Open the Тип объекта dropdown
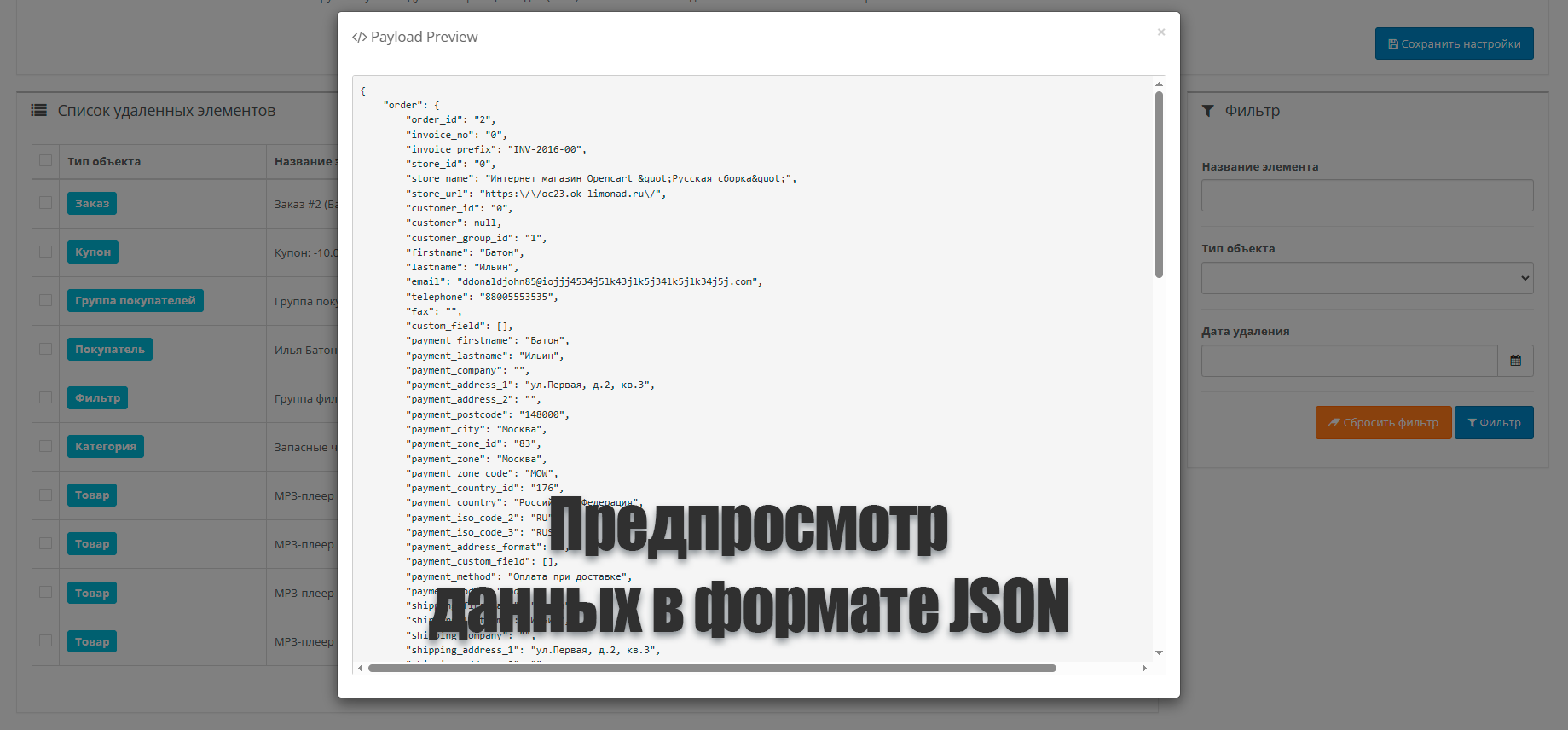1568x730 pixels. (1367, 278)
